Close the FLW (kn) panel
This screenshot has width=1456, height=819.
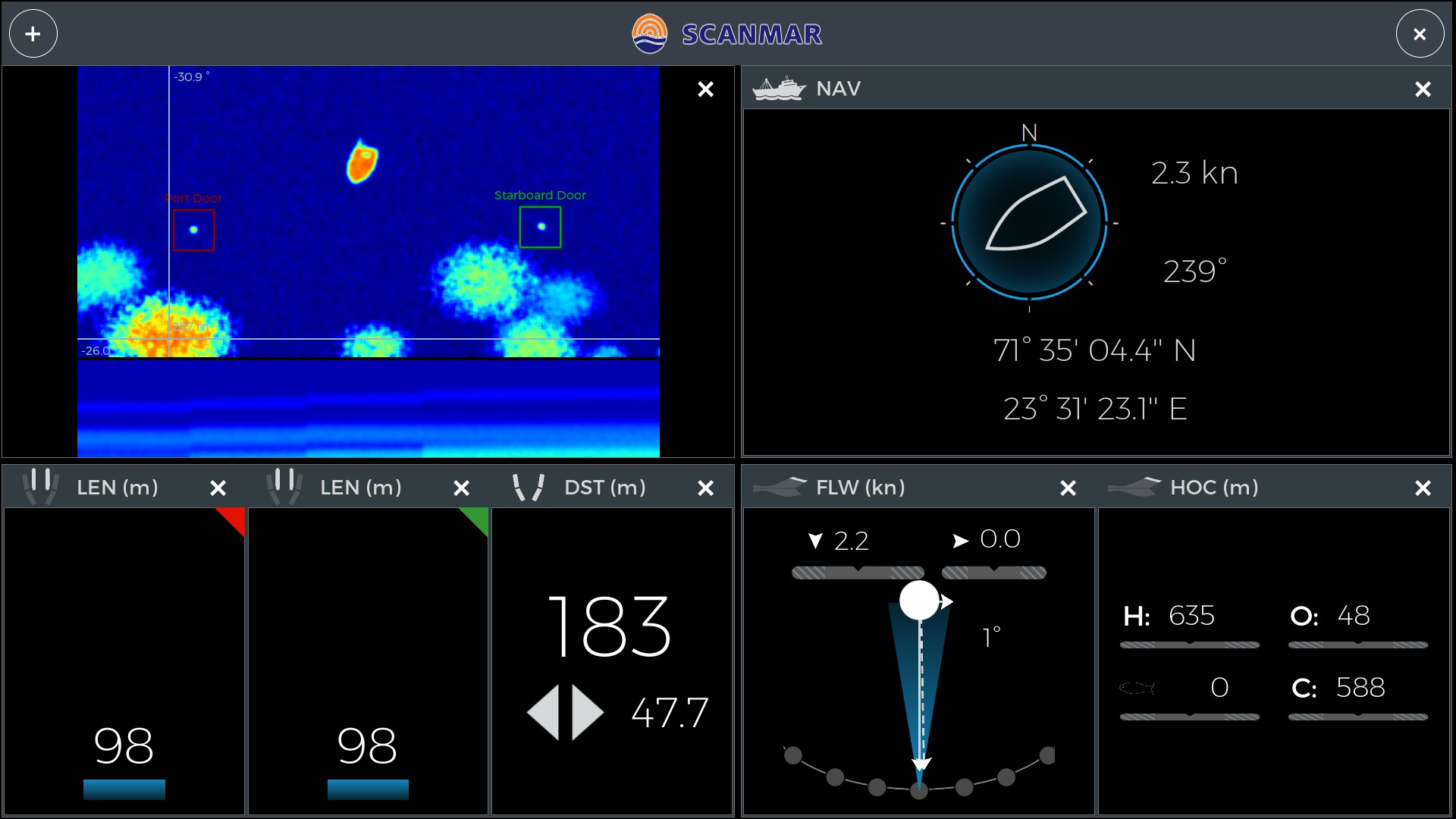tap(1068, 488)
